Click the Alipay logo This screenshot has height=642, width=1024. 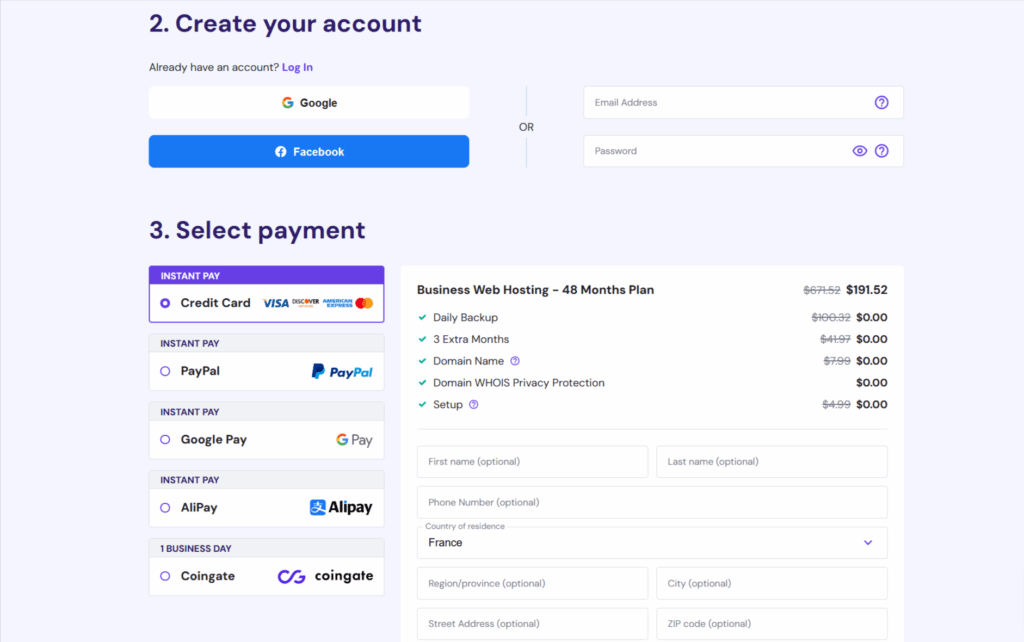pyautogui.click(x=341, y=508)
